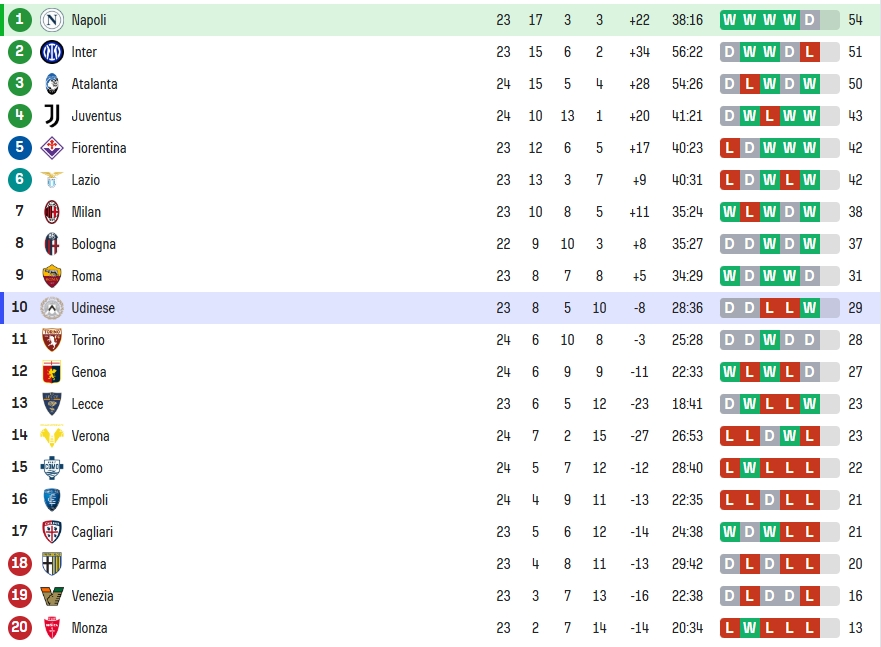The image size is (881, 647).
Task: Click the Fiorentina club crest
Action: pyautogui.click(x=52, y=148)
